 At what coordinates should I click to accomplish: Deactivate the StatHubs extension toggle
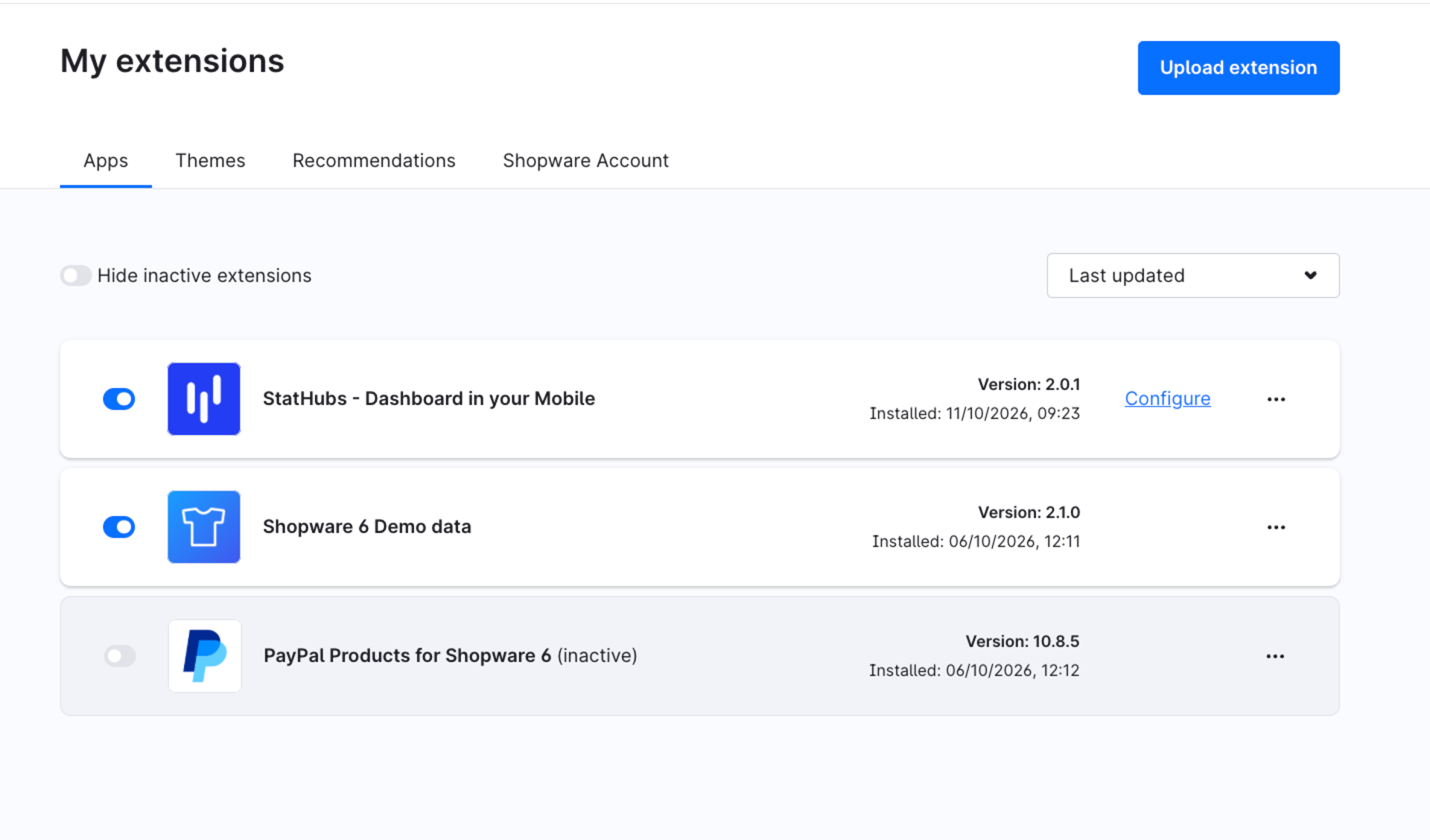coord(119,399)
